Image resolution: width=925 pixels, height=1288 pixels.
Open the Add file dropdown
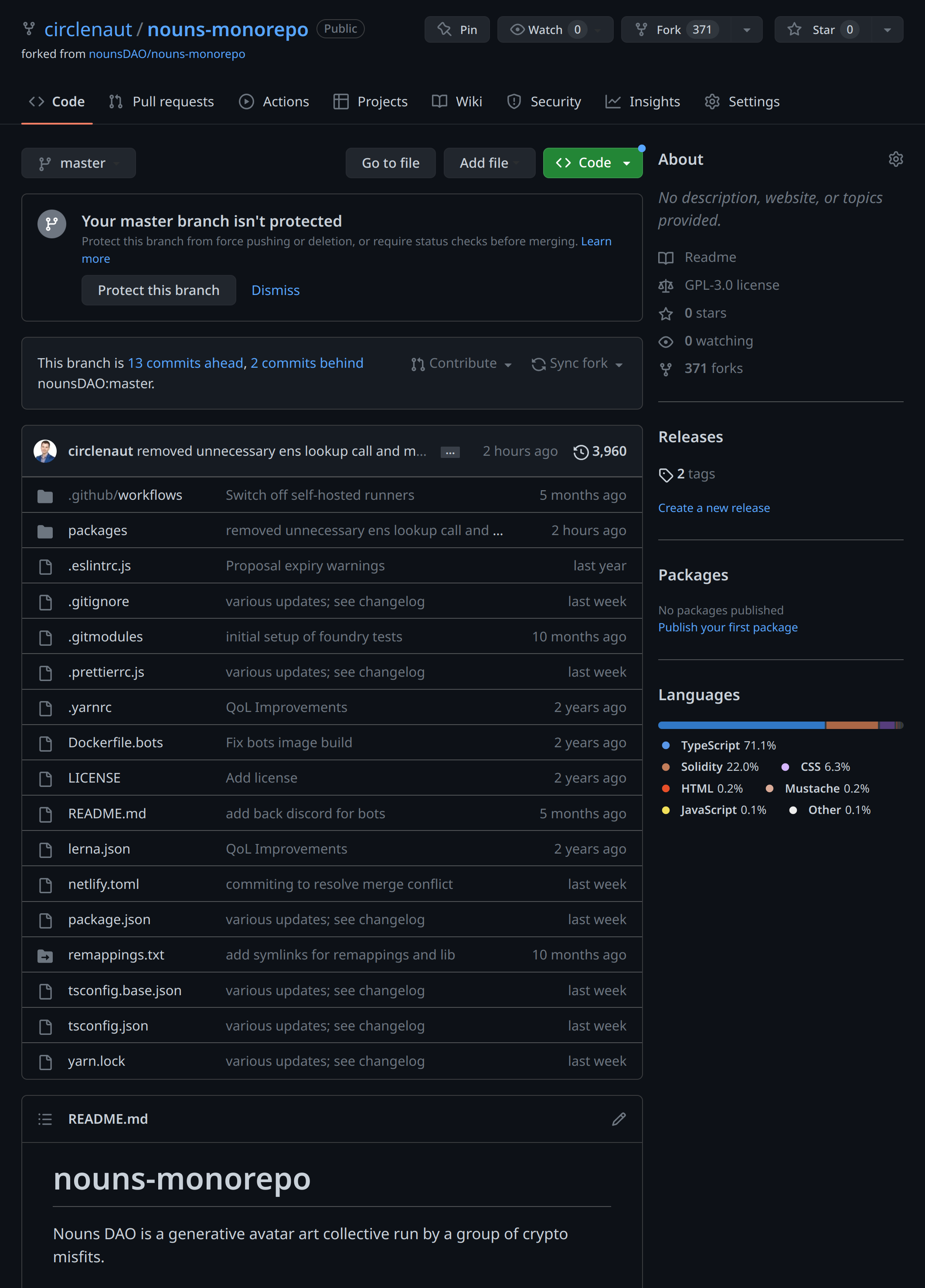coord(489,163)
